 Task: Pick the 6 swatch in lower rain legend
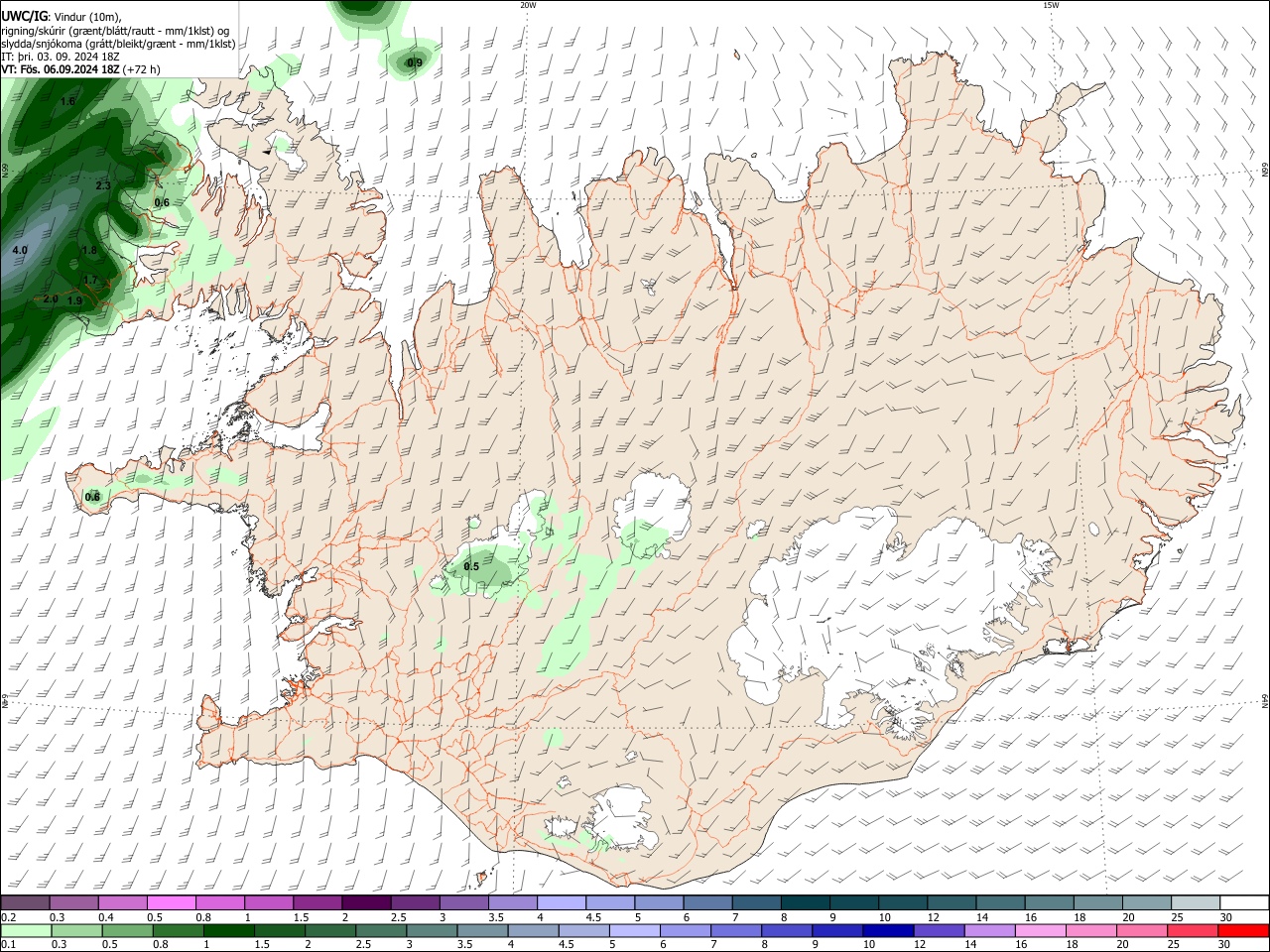click(686, 930)
